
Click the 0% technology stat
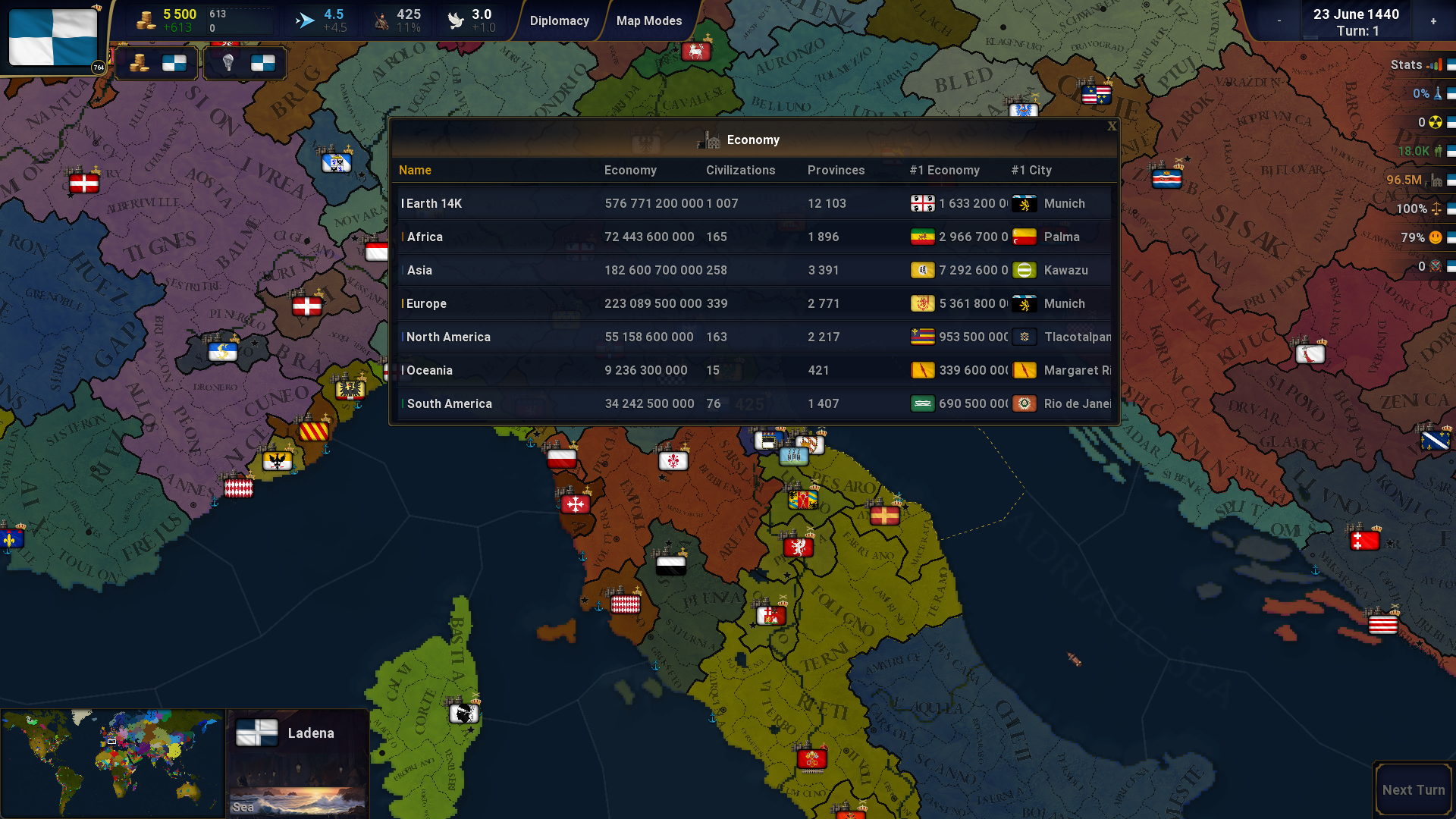(x=1427, y=93)
